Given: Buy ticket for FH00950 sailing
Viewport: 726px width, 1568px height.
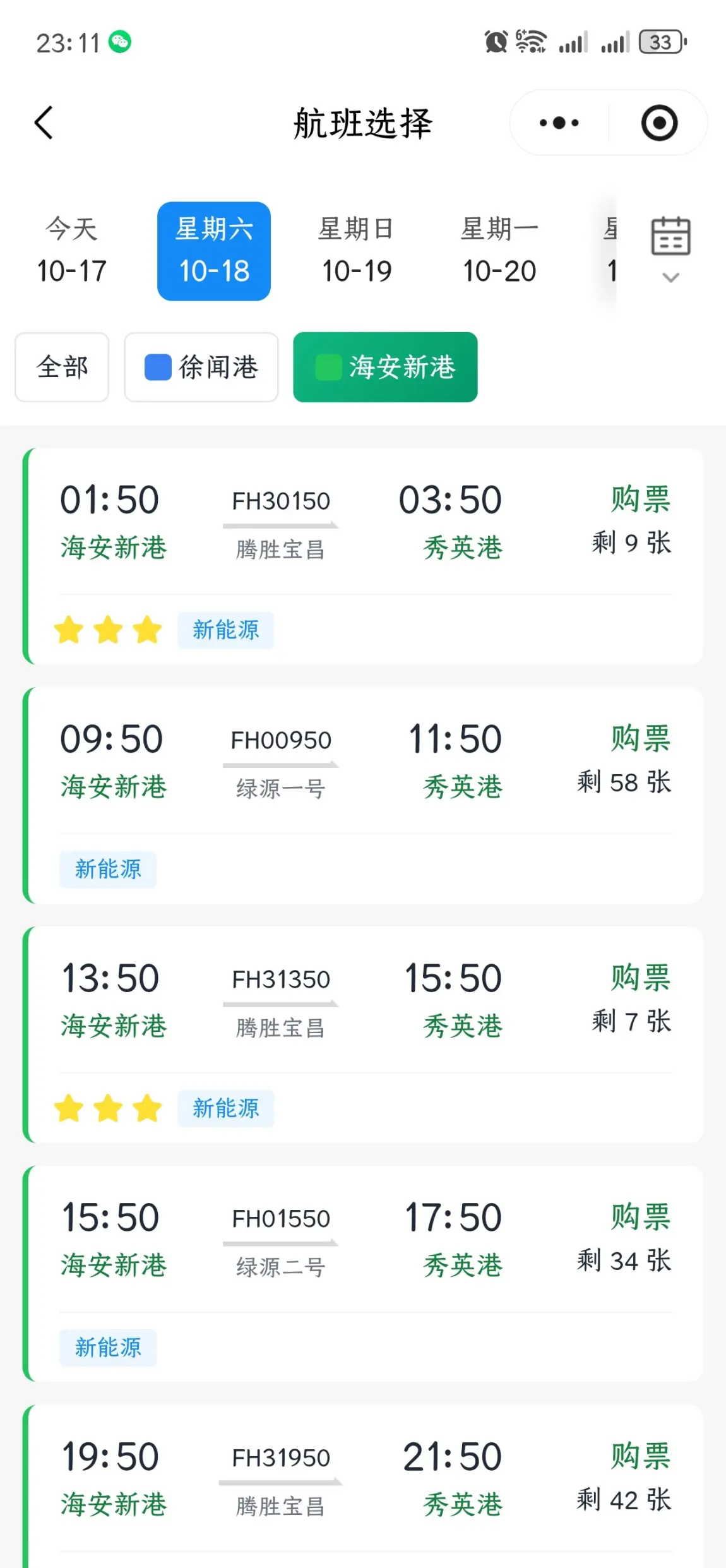Looking at the screenshot, I should tap(640, 739).
